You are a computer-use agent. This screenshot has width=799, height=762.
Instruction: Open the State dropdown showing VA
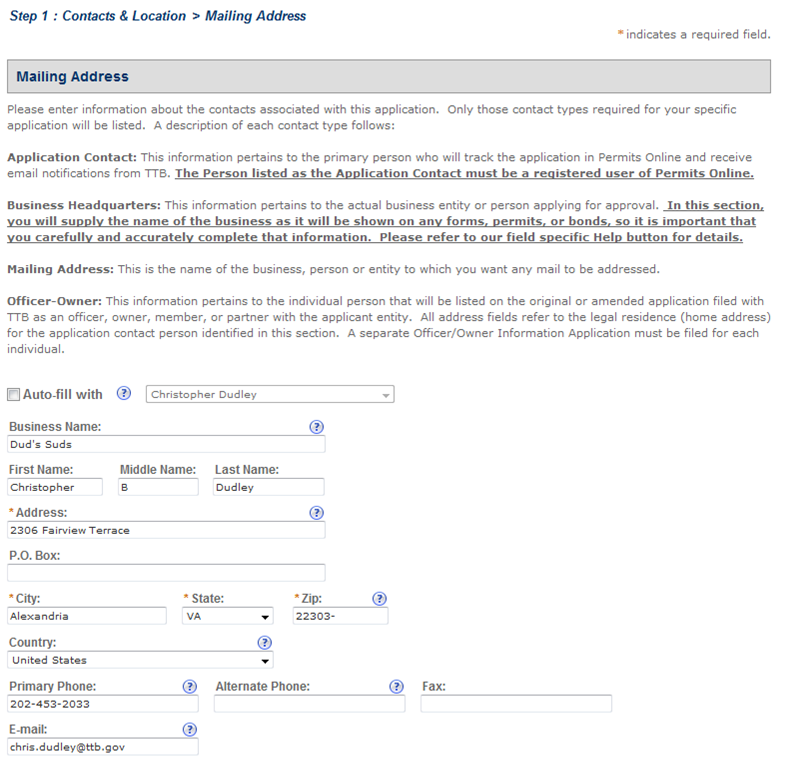(228, 617)
